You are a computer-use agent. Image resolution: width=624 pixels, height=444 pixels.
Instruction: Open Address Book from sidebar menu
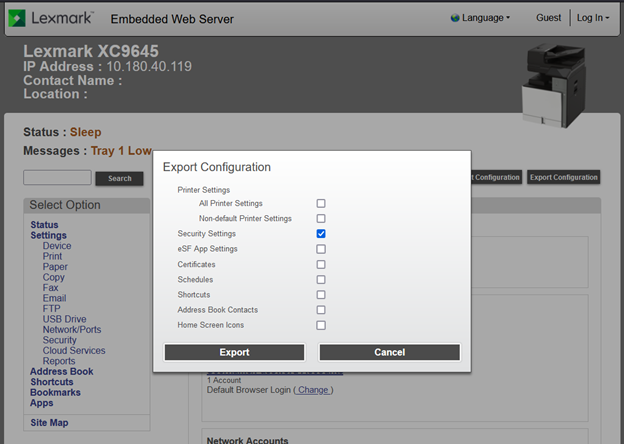coord(61,372)
